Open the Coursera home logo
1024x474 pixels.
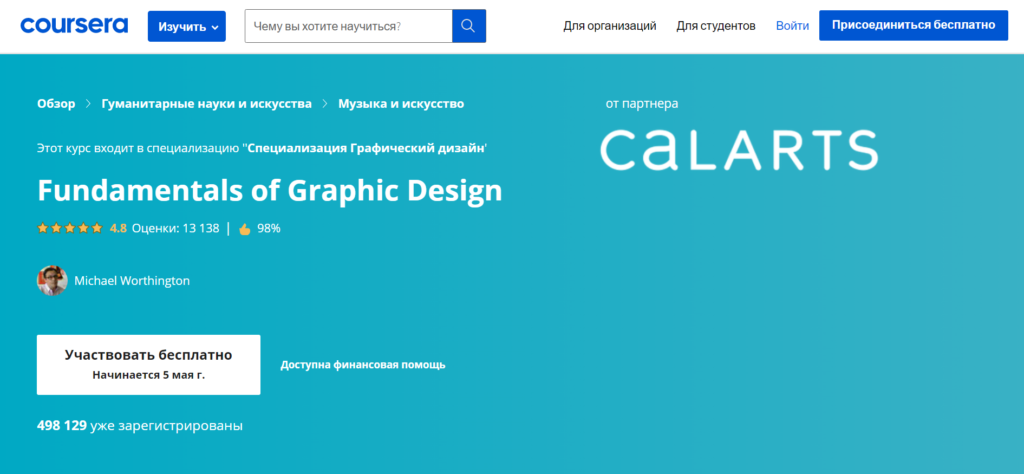coord(74,25)
